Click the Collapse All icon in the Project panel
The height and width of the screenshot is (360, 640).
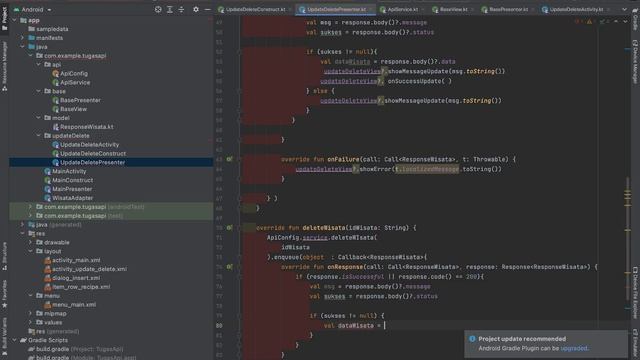(181, 9)
